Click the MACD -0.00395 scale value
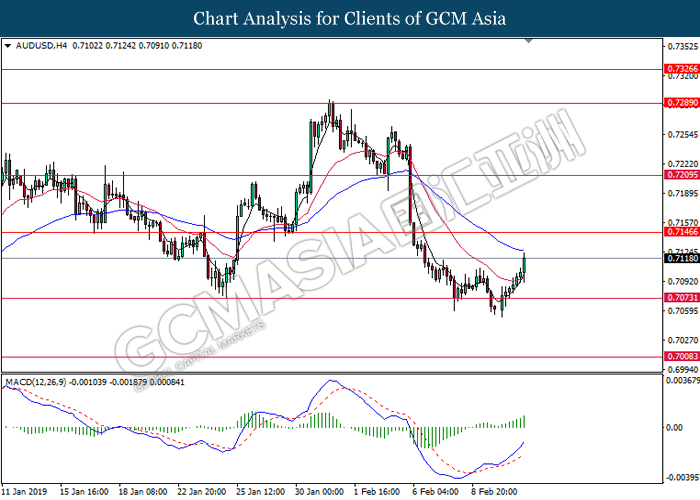 [683, 478]
